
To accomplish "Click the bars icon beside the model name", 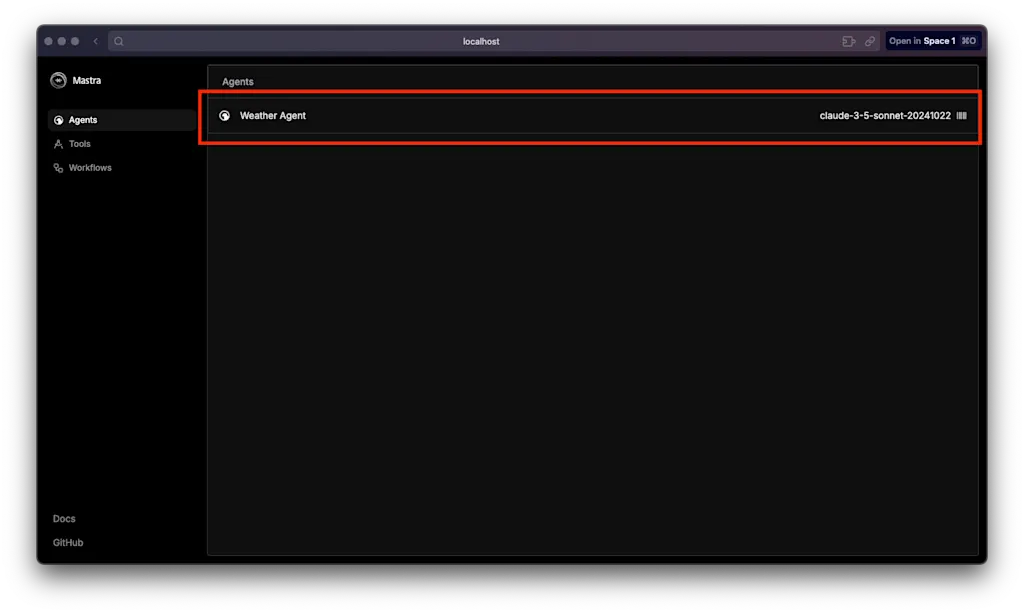I will (x=961, y=116).
